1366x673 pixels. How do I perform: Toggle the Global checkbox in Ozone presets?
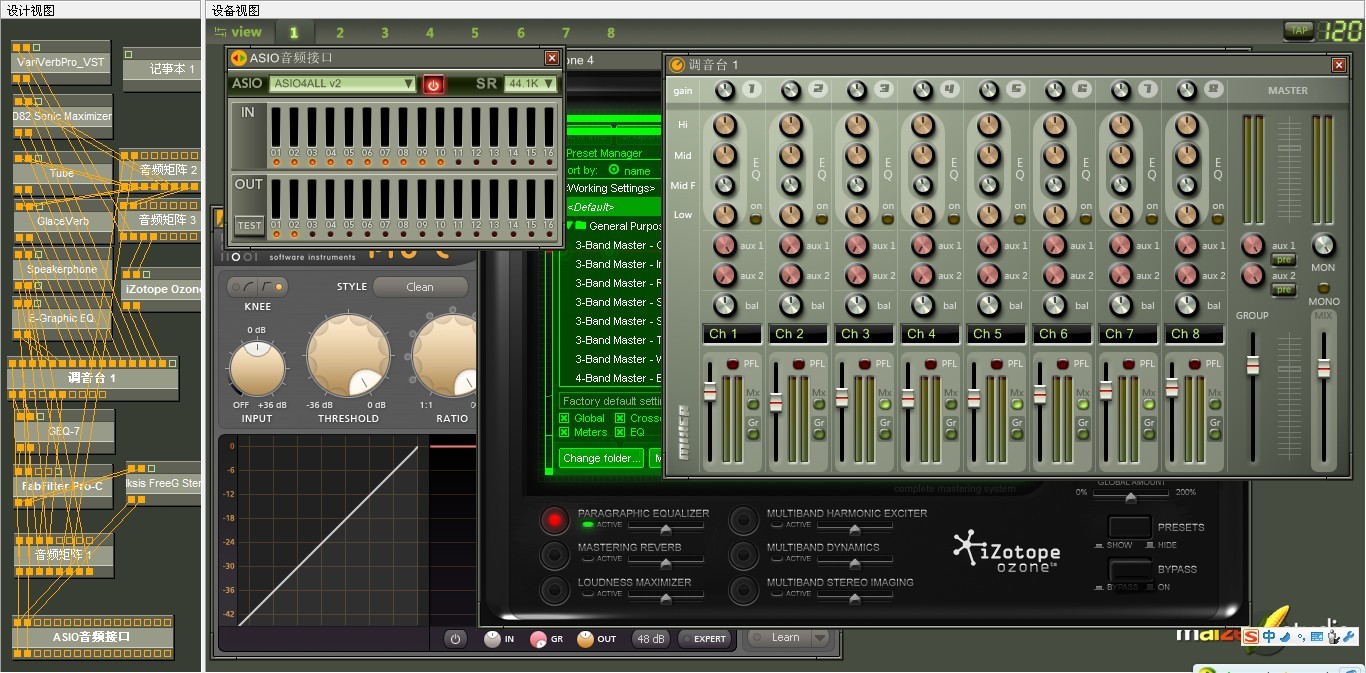point(565,418)
